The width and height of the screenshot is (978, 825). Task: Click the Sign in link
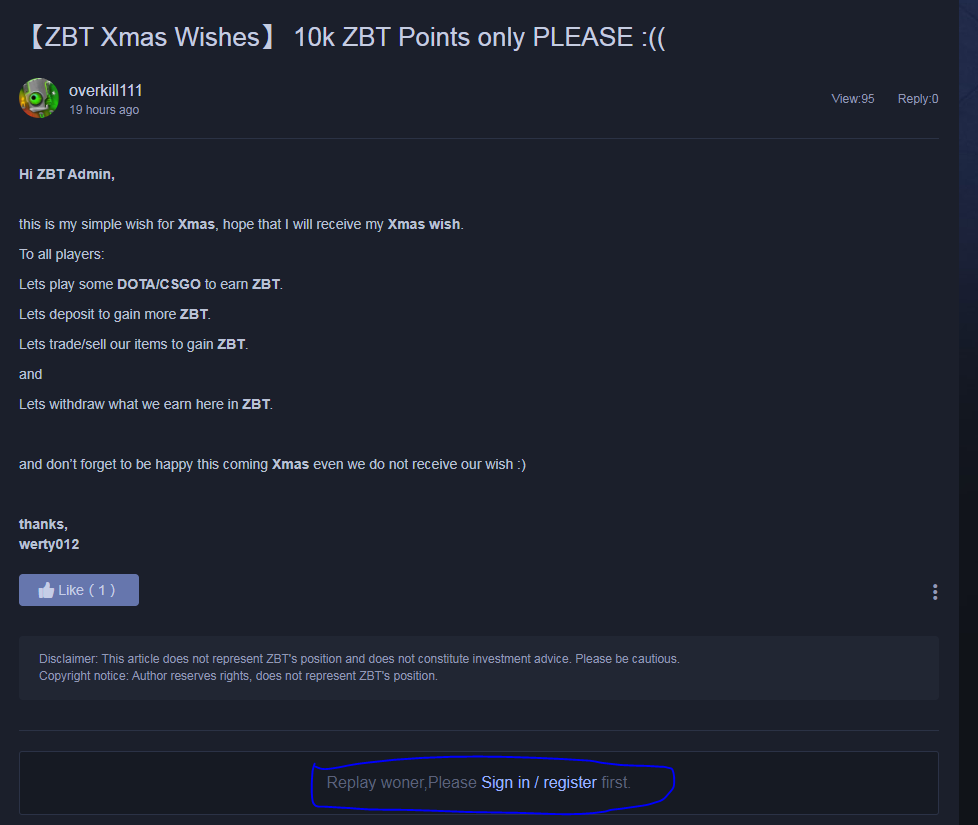[505, 783]
